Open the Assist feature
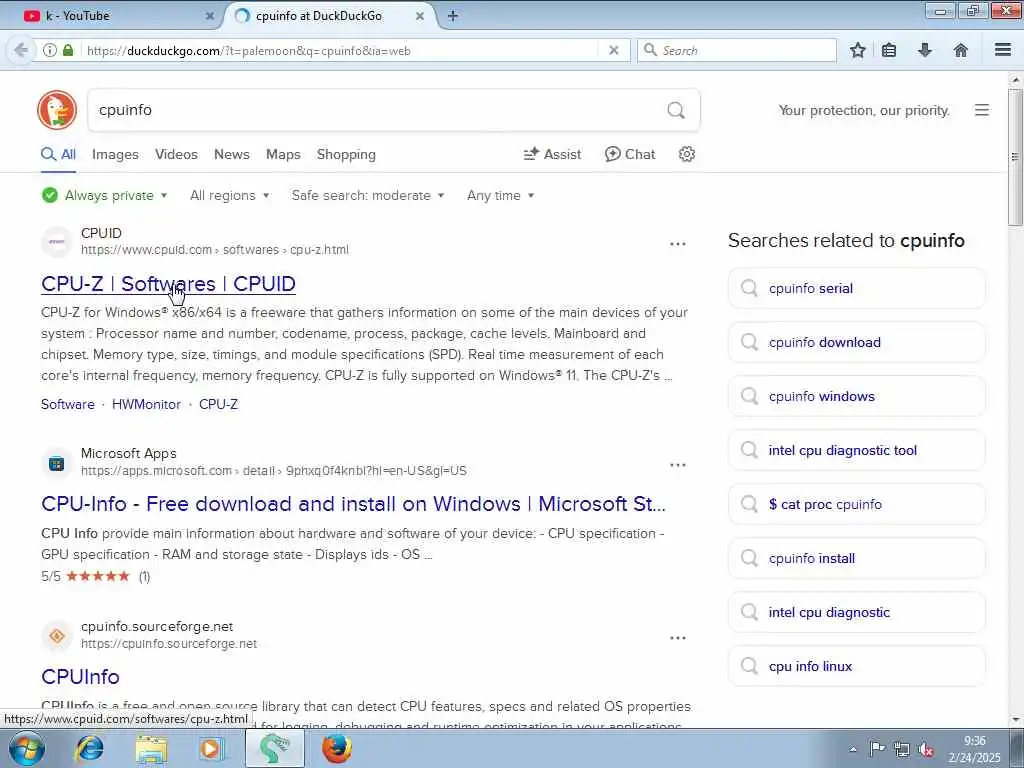This screenshot has width=1024, height=768. 552,154
